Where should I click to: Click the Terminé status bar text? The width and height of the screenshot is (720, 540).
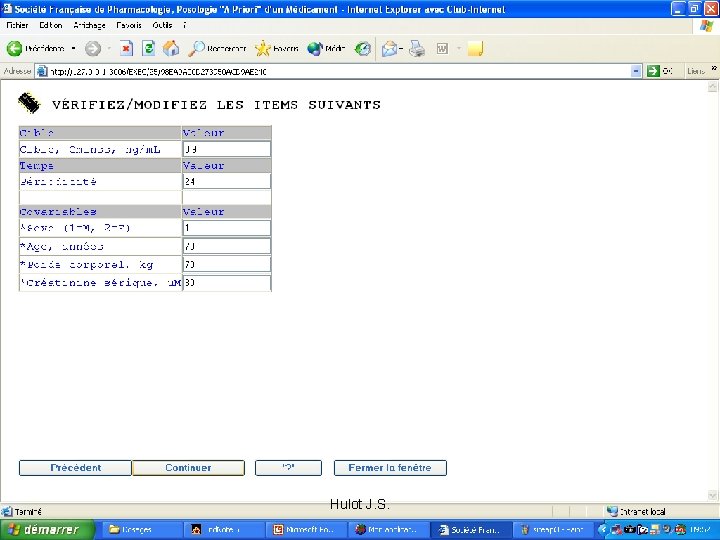28,511
